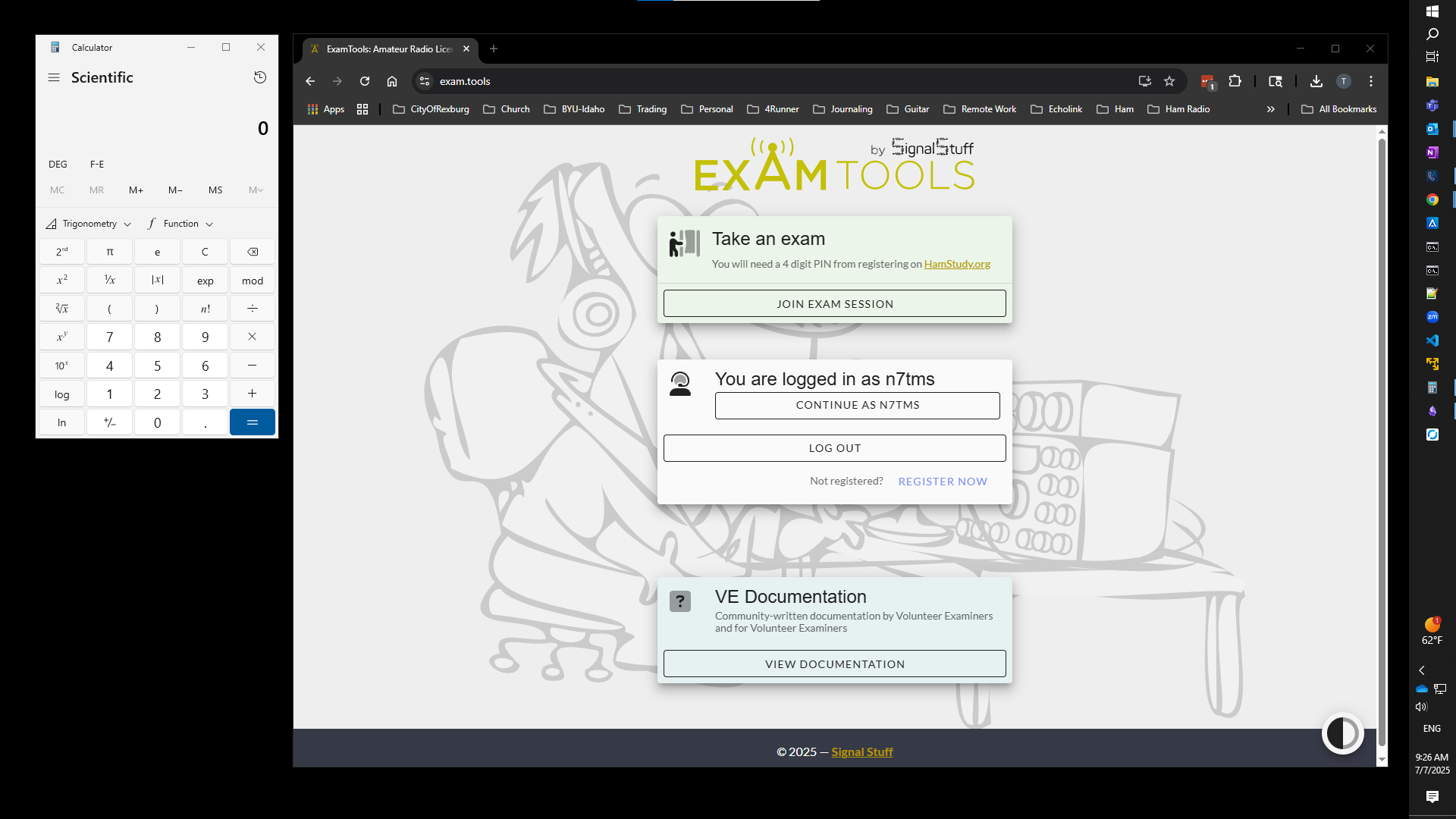Expand the Trigonometry dropdown
1456x819 pixels.
89,224
